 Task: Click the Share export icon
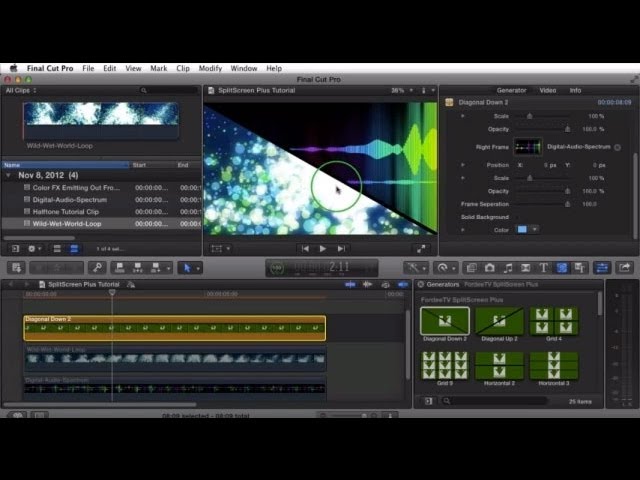click(624, 268)
